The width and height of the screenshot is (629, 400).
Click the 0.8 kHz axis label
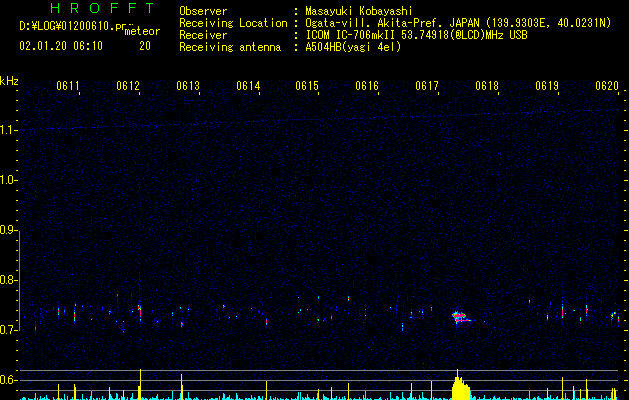[x=8, y=280]
